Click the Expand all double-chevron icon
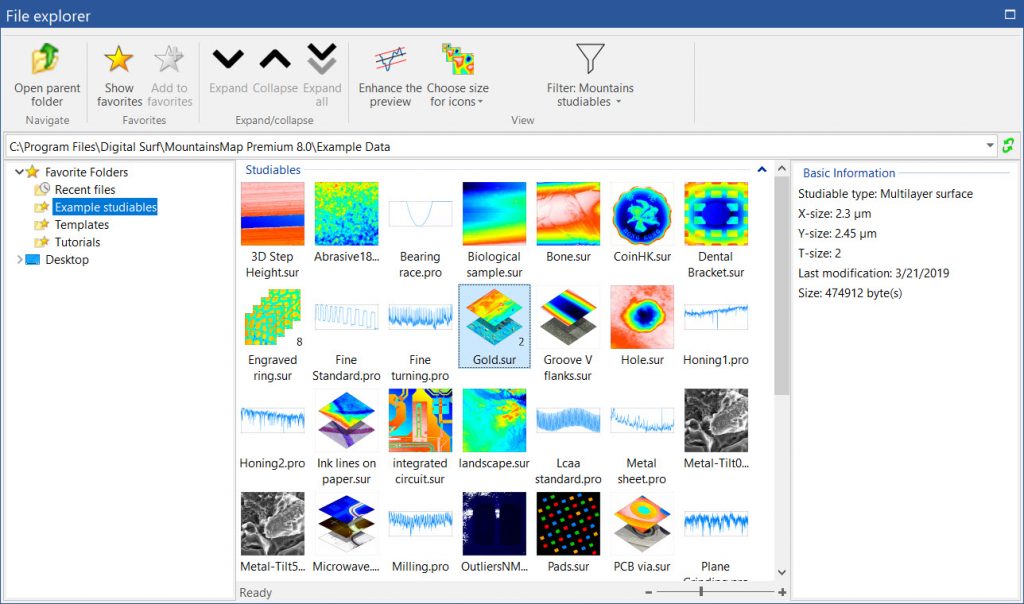This screenshot has width=1024, height=604. point(322,59)
